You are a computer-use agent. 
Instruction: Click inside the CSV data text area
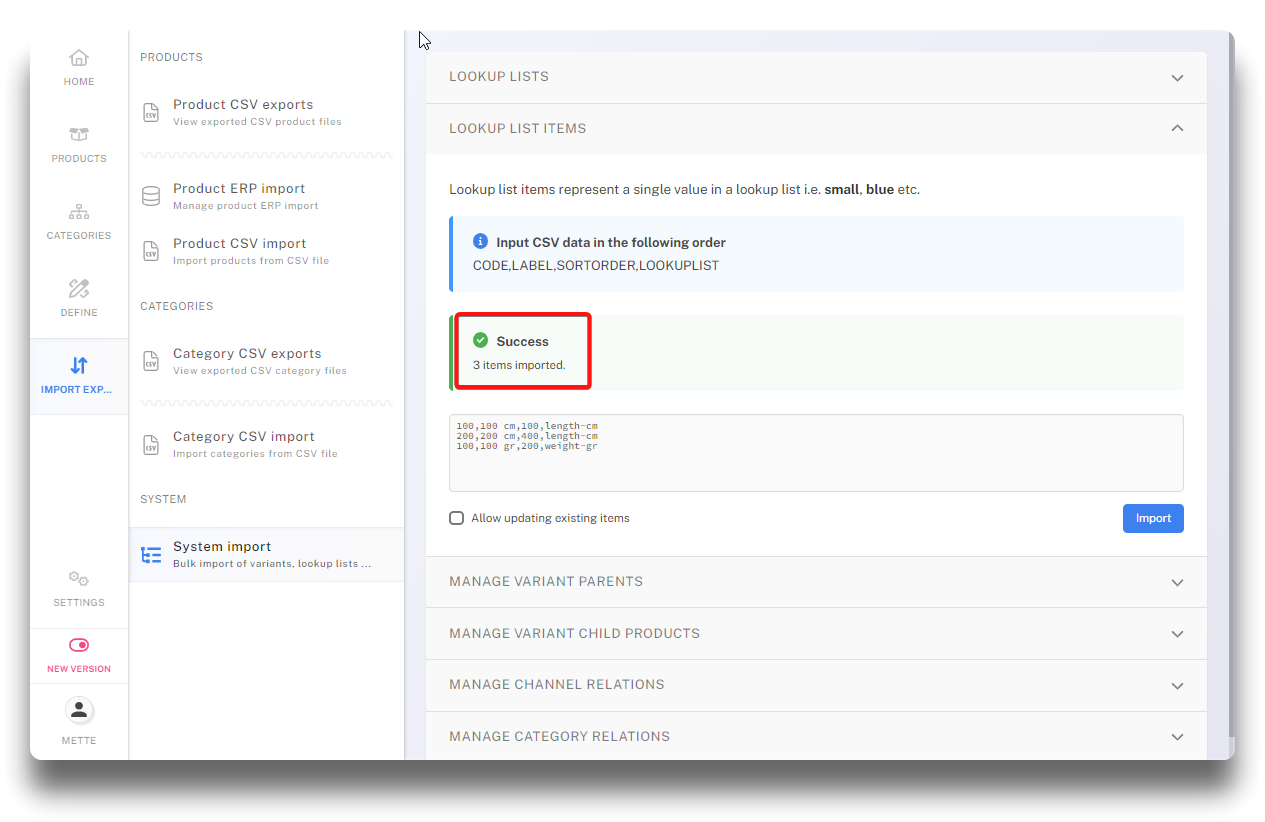pyautogui.click(x=815, y=465)
